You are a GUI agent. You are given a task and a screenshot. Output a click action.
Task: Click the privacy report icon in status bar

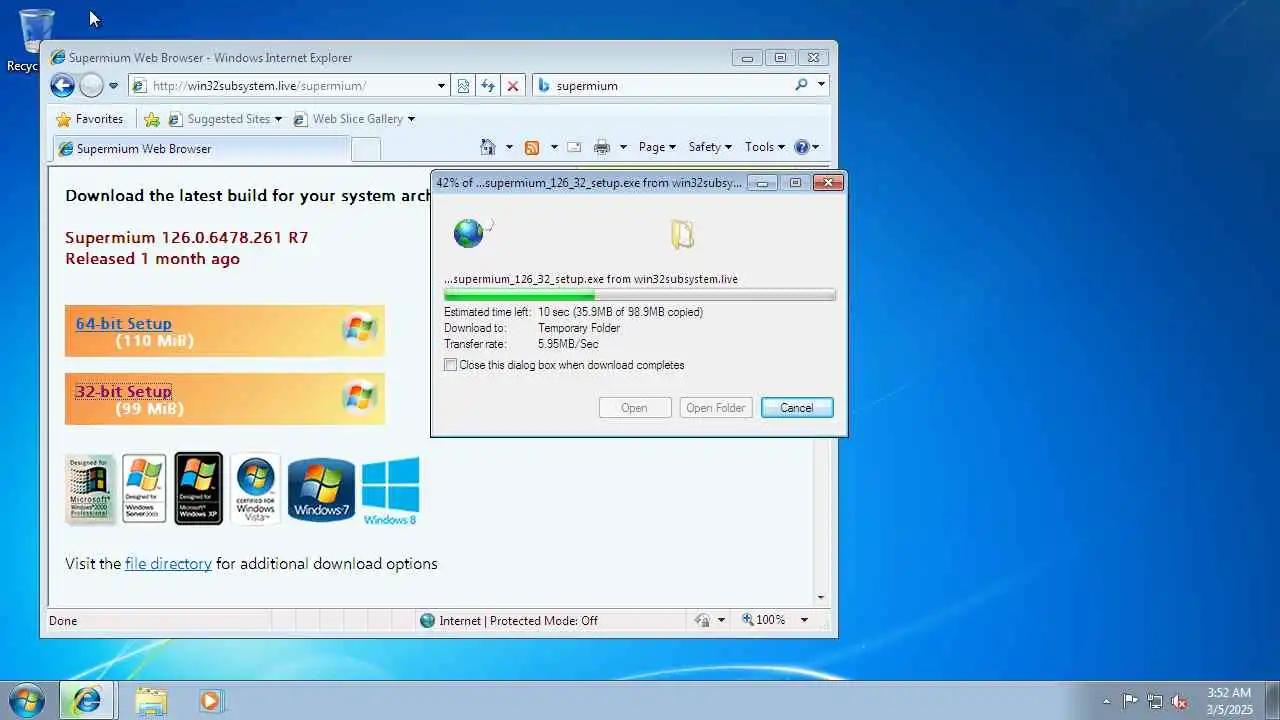[x=703, y=621]
